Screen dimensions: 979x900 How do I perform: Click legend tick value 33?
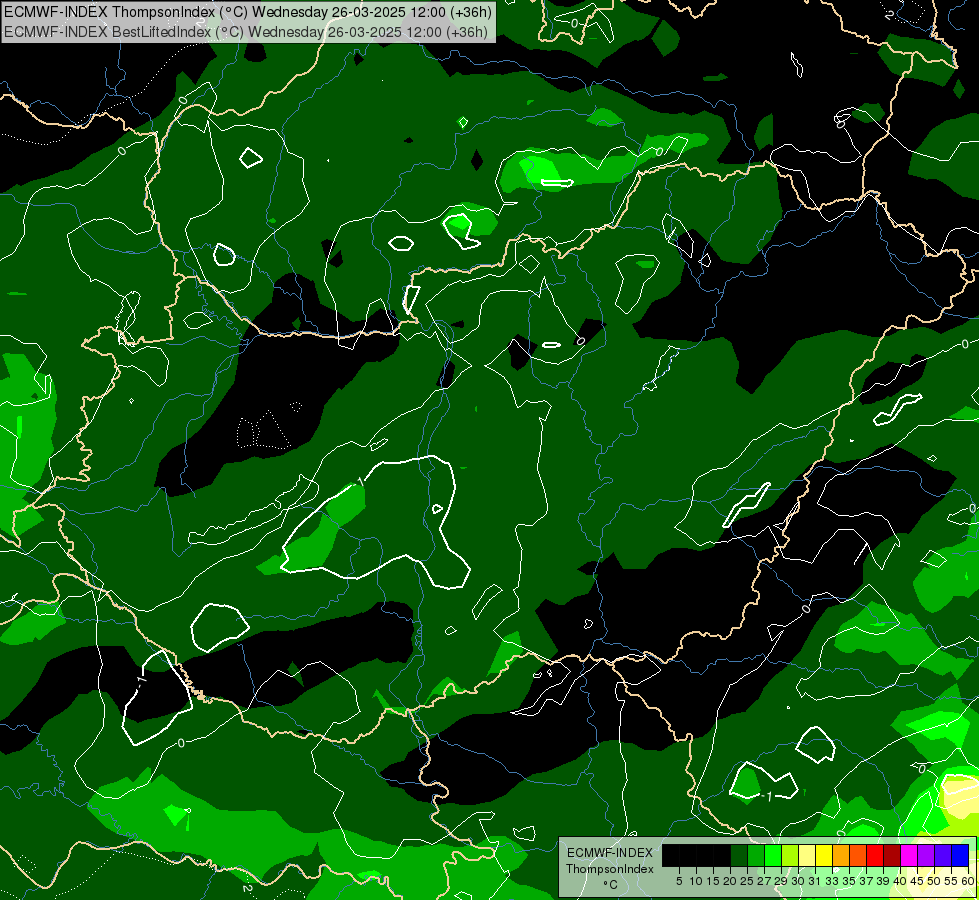pyautogui.click(x=832, y=881)
